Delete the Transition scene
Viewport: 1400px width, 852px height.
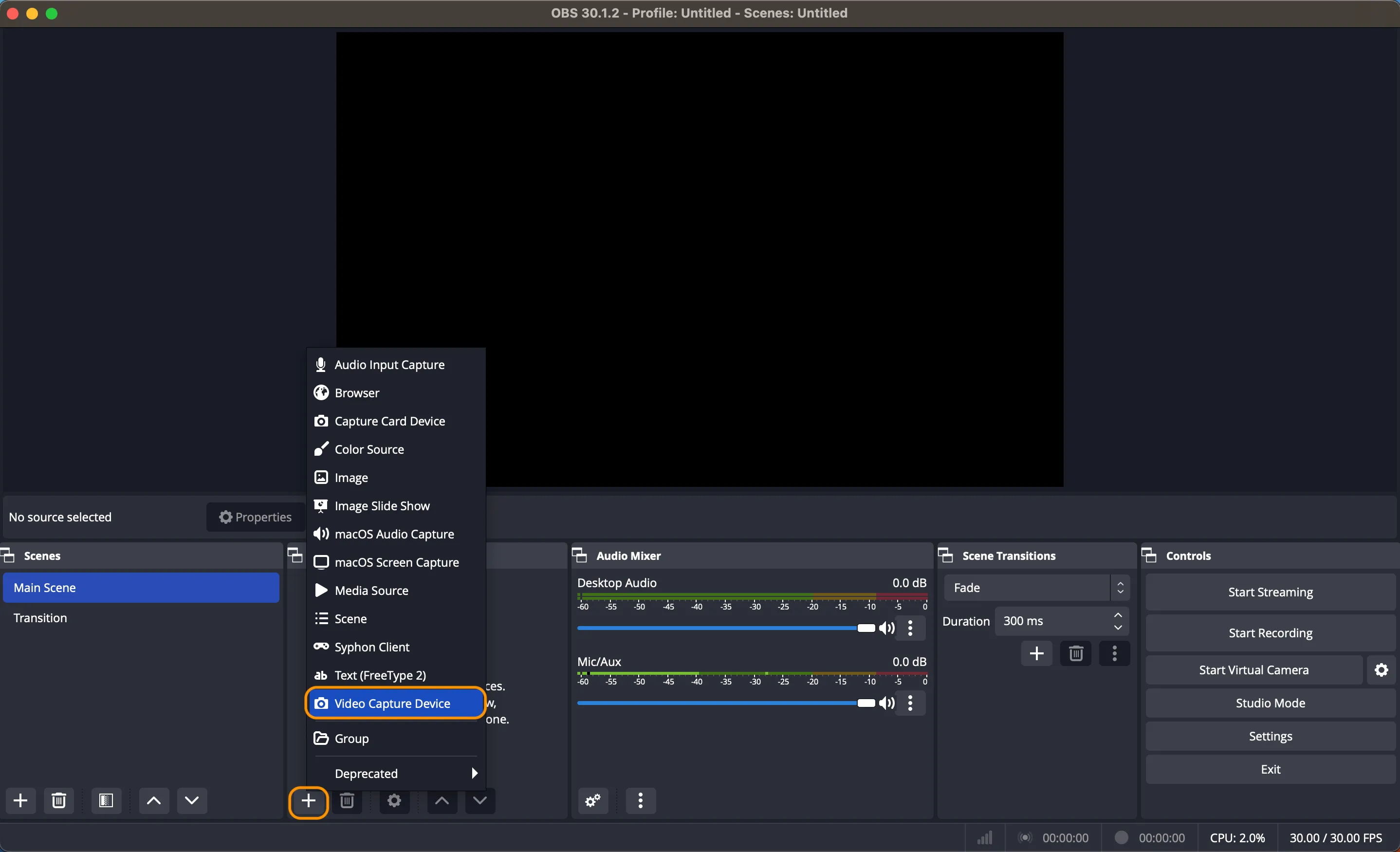click(x=59, y=800)
